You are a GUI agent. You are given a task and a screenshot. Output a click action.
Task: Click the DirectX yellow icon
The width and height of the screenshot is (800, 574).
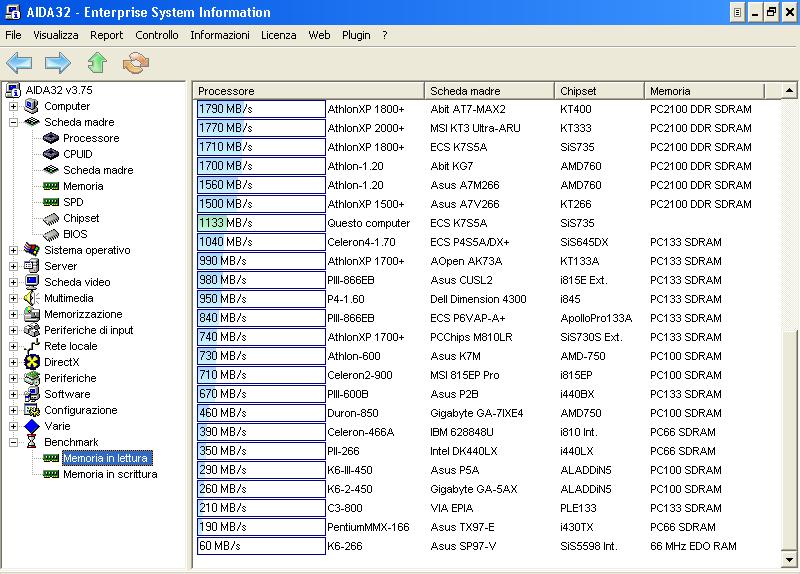[x=32, y=362]
